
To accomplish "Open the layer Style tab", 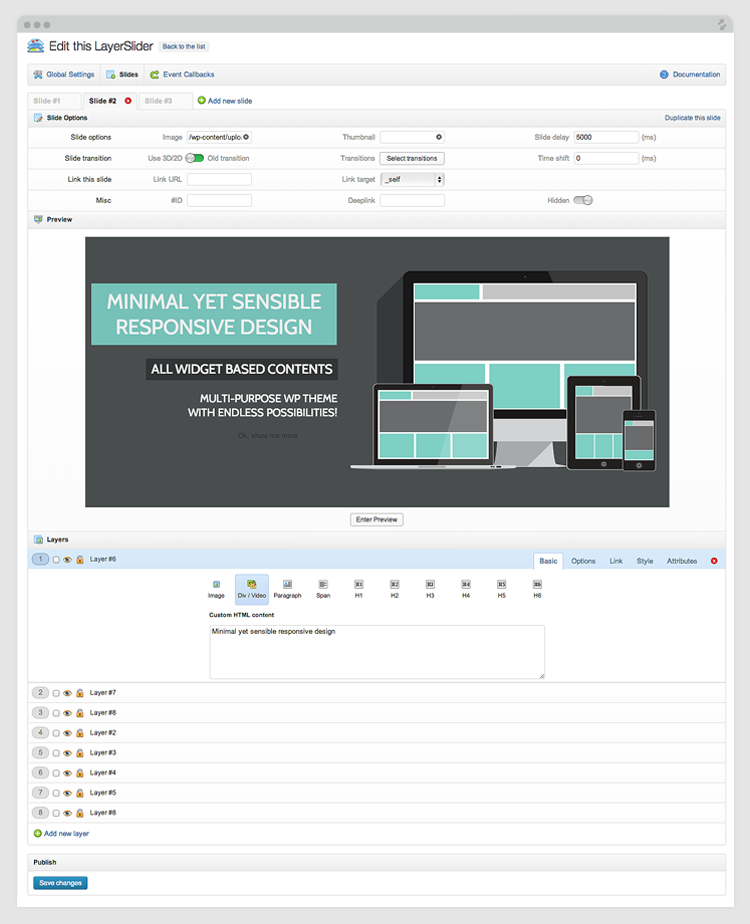I will click(645, 561).
